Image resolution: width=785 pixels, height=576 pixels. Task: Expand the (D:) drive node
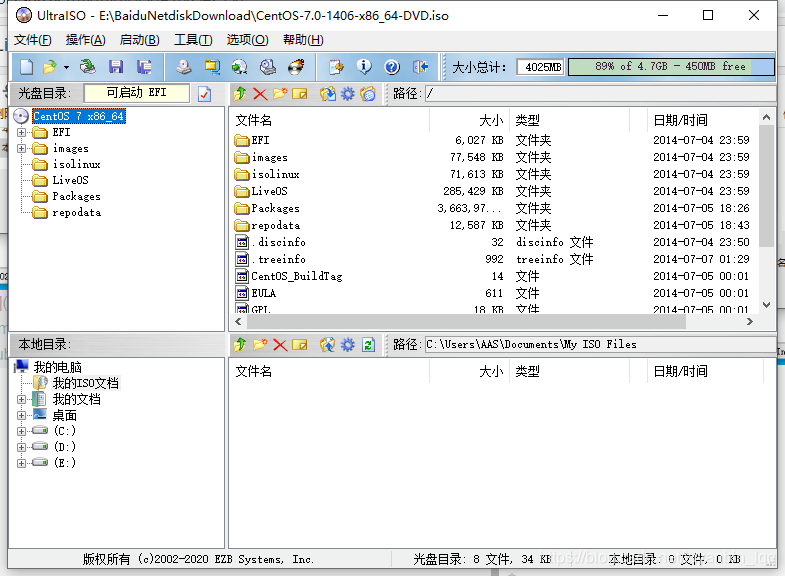click(x=22, y=447)
